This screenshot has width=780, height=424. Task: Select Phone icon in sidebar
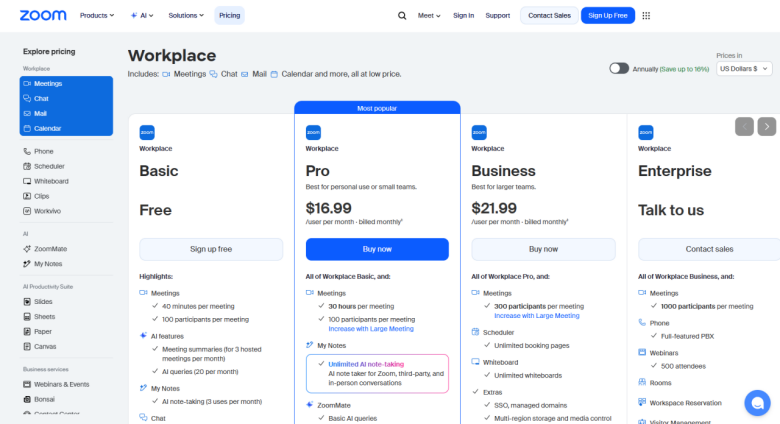click(x=27, y=151)
